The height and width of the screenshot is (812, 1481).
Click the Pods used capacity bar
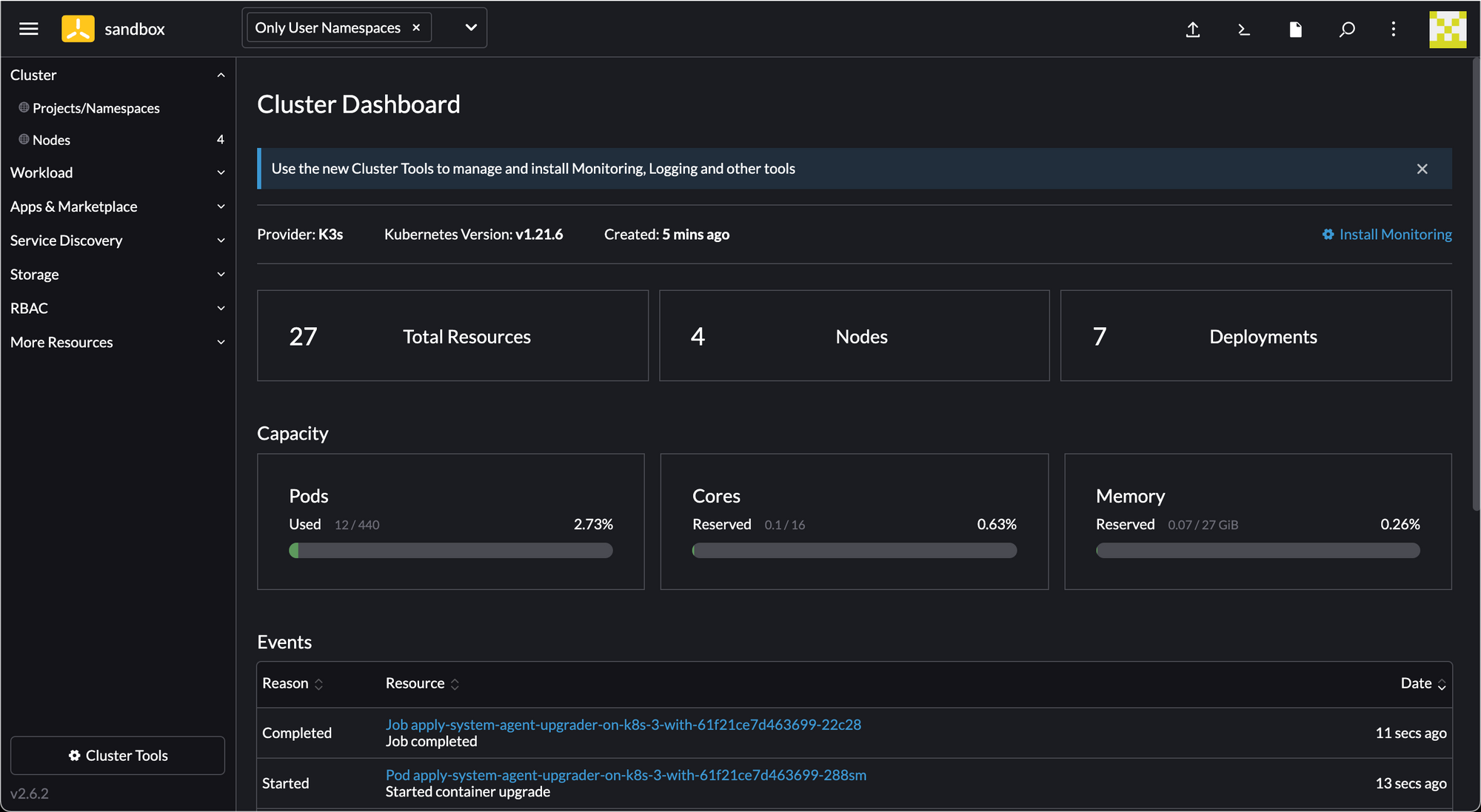[x=450, y=551]
